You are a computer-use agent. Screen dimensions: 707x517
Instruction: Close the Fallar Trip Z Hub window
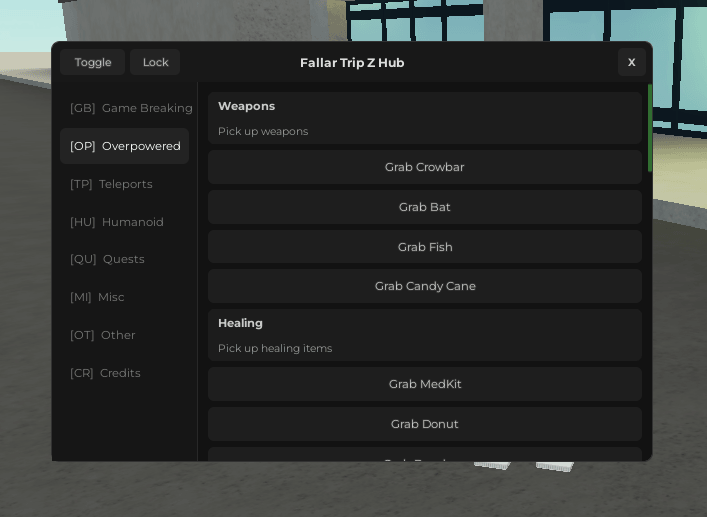coord(632,62)
